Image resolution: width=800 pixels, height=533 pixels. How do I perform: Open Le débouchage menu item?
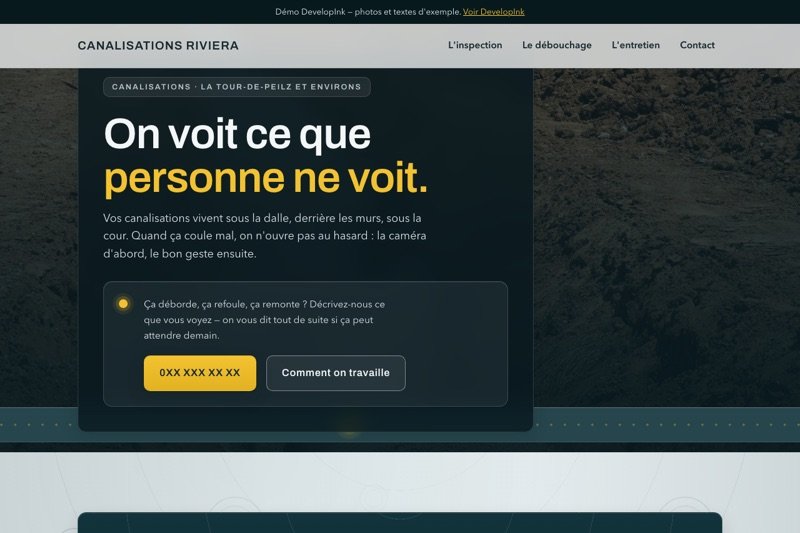click(557, 45)
